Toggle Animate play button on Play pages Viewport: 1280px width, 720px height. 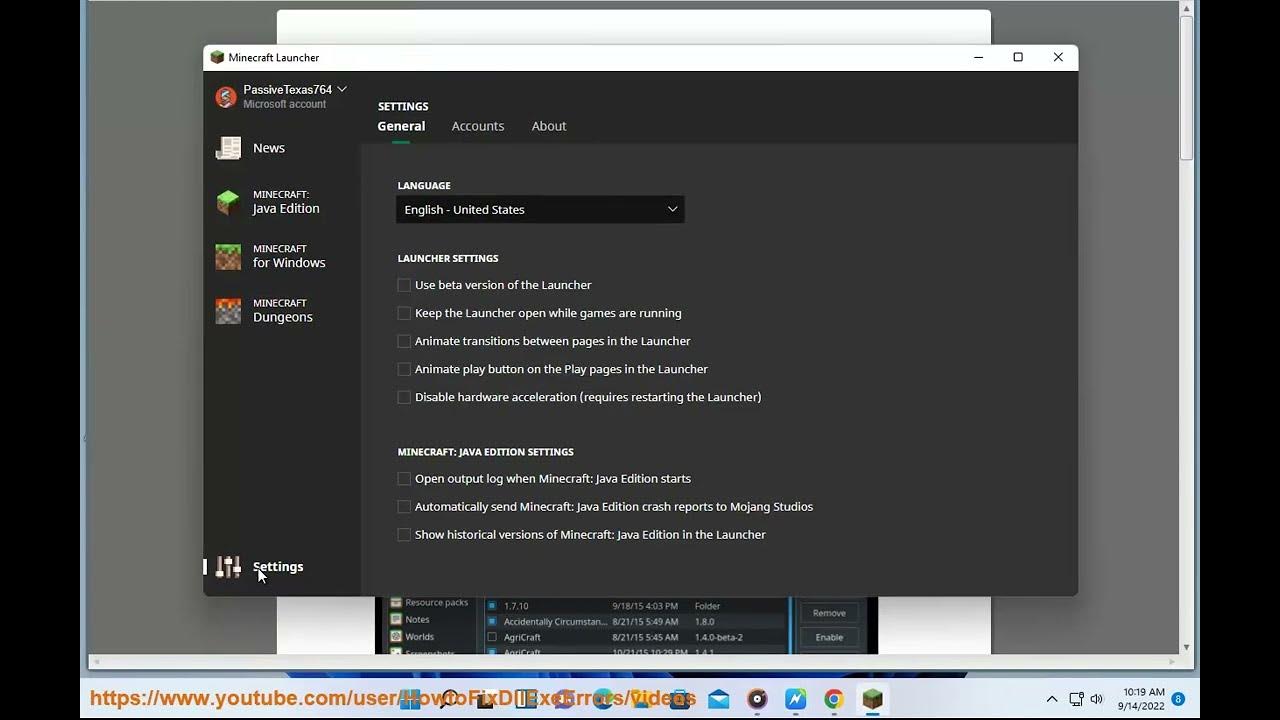tap(404, 369)
